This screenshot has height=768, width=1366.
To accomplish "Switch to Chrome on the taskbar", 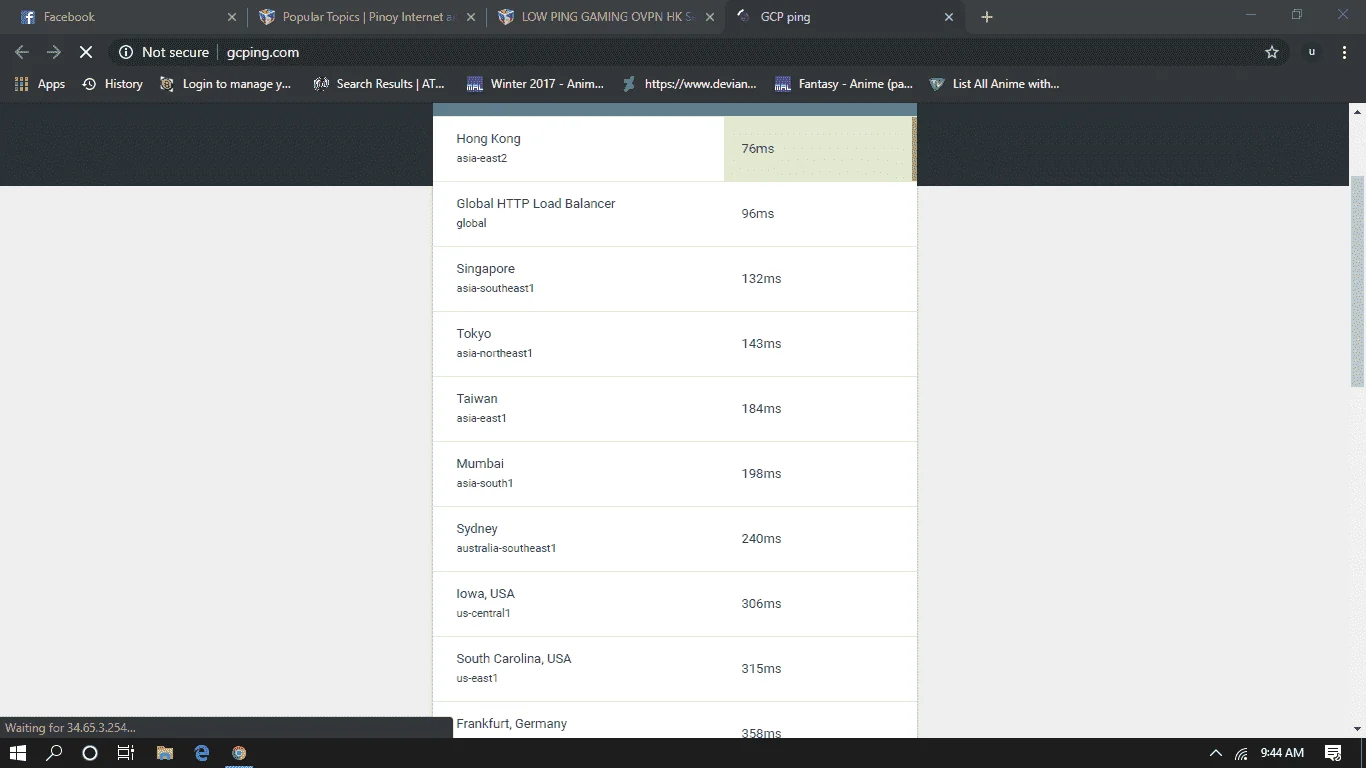I will pyautogui.click(x=239, y=753).
